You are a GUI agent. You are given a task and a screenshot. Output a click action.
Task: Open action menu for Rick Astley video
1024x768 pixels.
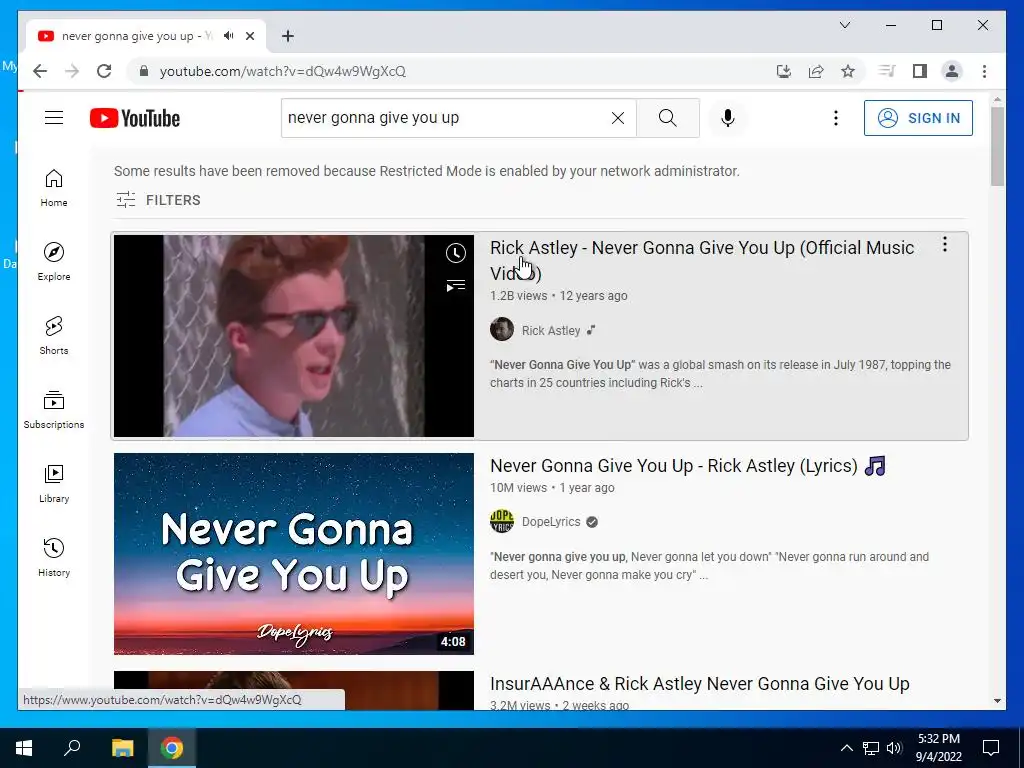point(944,245)
